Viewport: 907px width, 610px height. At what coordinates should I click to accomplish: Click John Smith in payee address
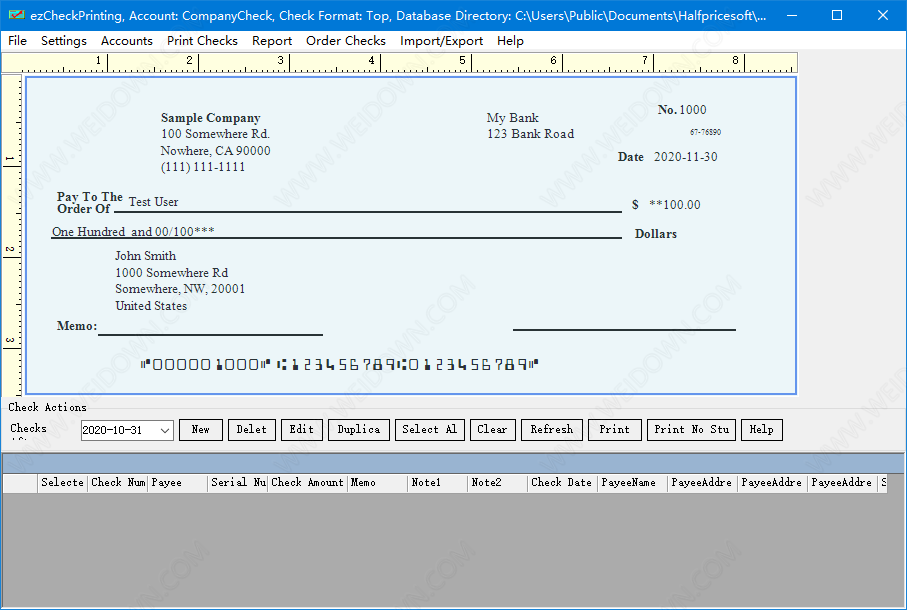point(145,256)
